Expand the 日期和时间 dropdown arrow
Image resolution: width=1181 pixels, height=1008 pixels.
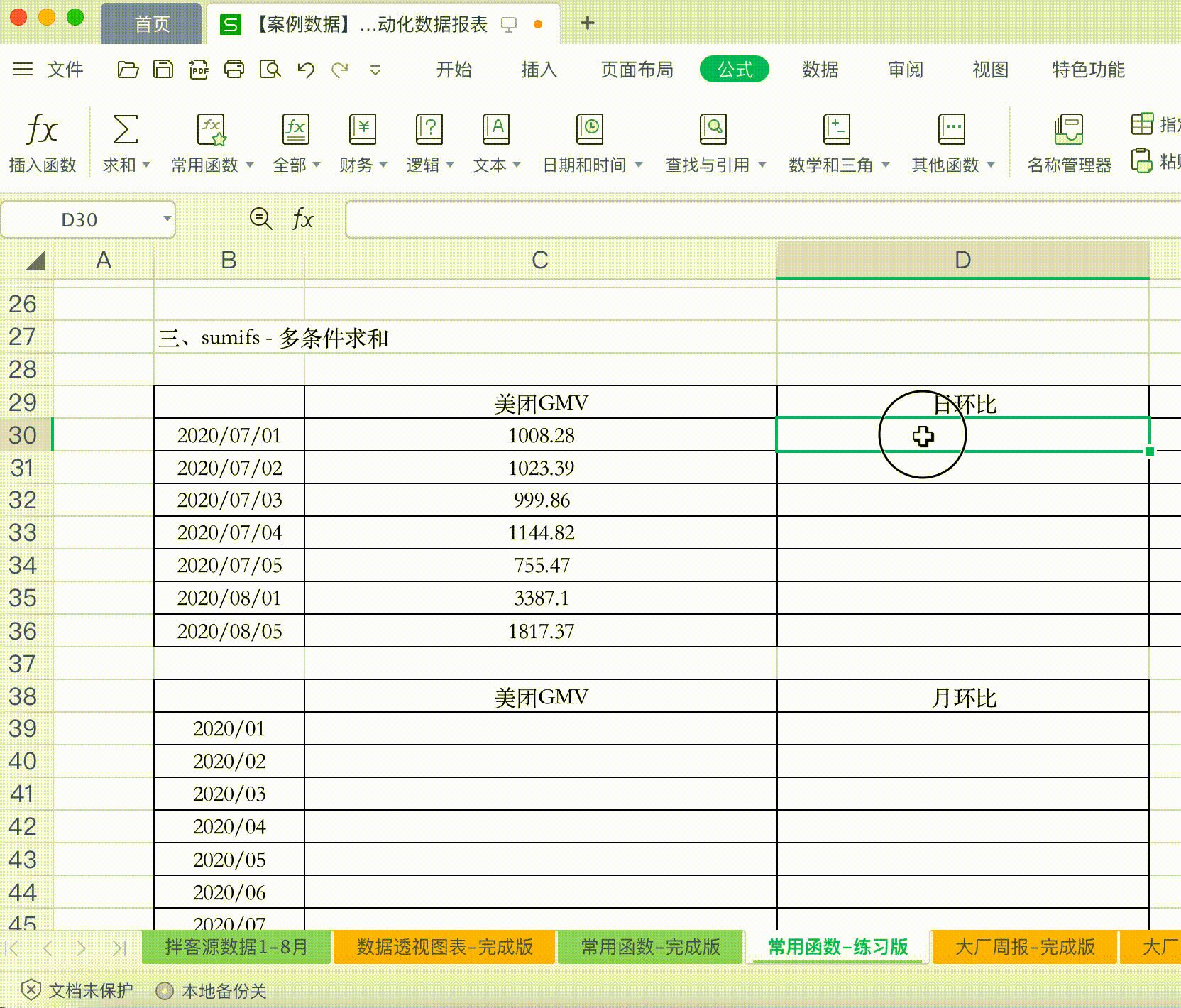(x=639, y=165)
